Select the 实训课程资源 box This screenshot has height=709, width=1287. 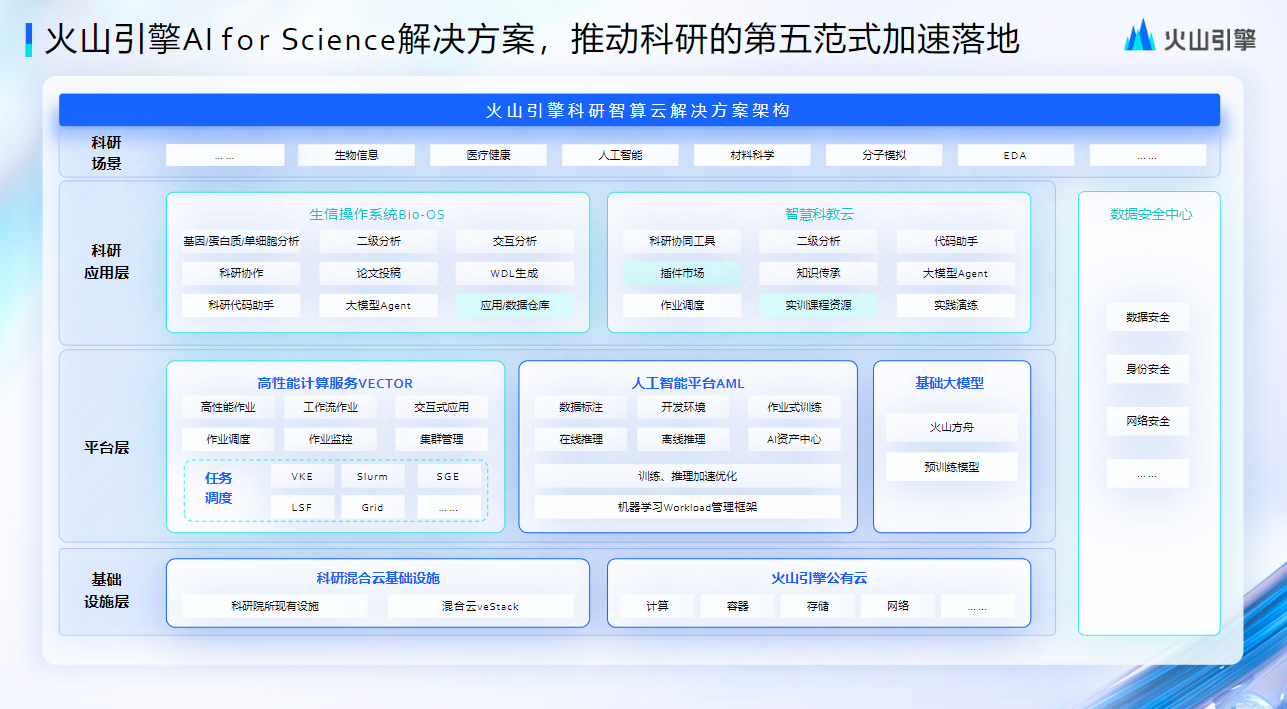click(819, 305)
